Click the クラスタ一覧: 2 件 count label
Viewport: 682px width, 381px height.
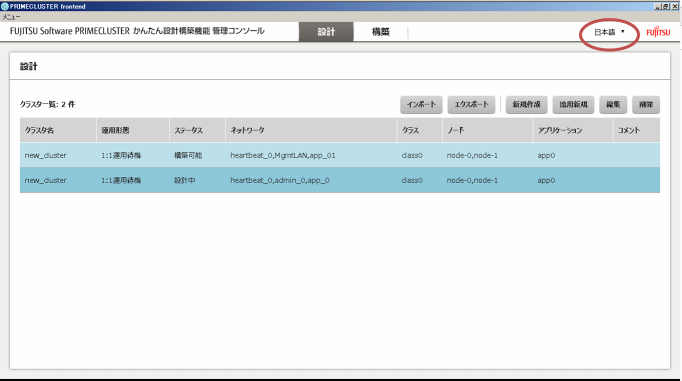(x=47, y=104)
